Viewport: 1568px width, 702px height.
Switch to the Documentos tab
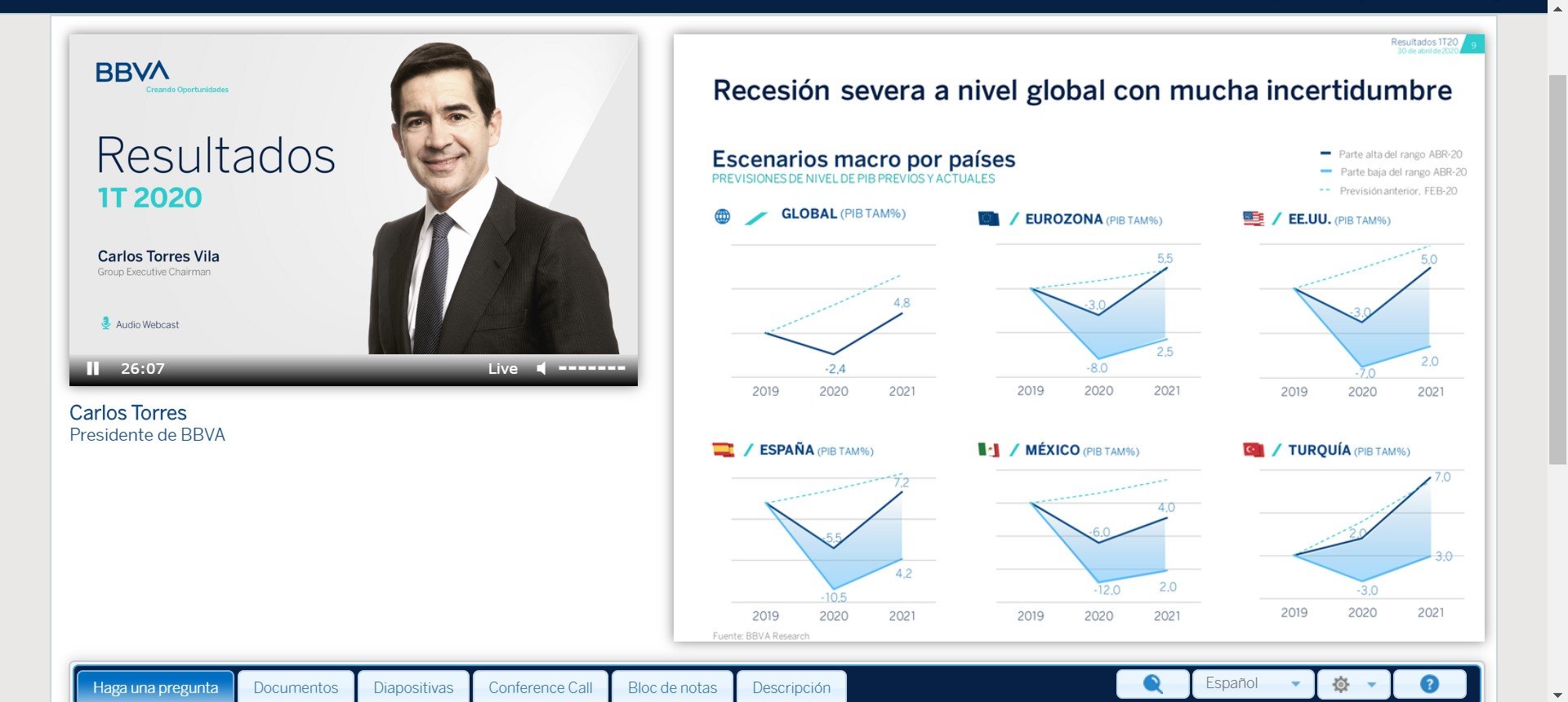(296, 687)
